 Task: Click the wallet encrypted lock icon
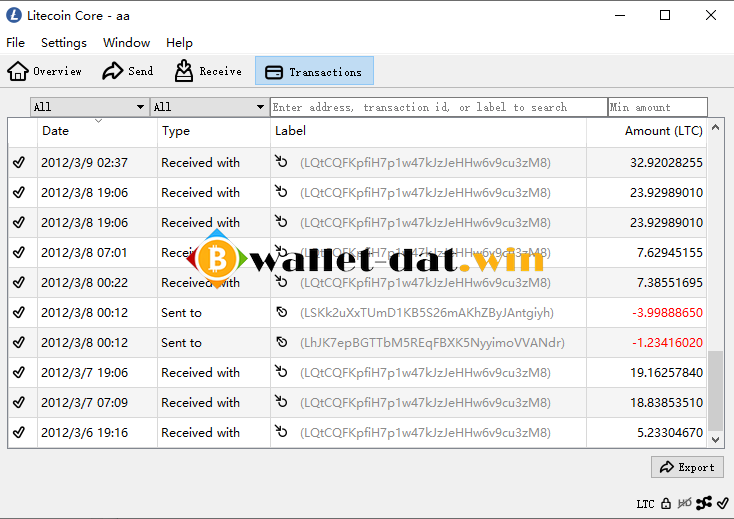tap(666, 504)
